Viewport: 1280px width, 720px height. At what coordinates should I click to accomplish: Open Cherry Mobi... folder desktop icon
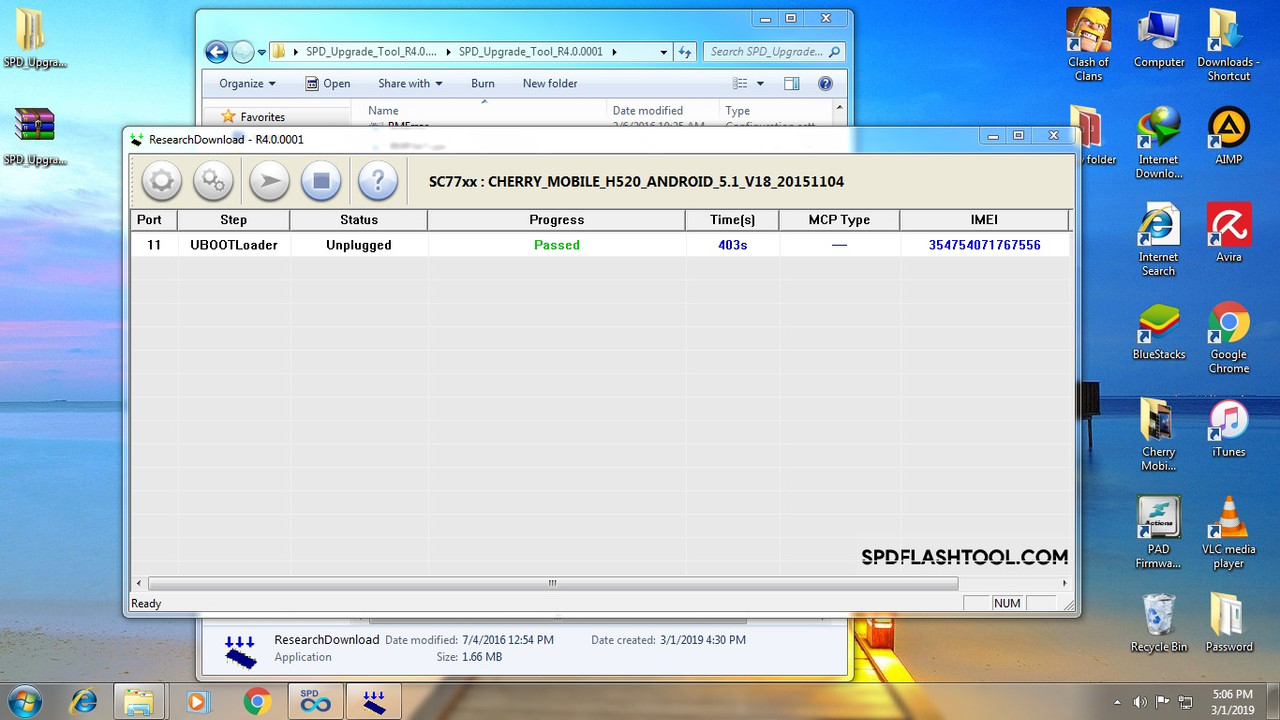[x=1158, y=435]
